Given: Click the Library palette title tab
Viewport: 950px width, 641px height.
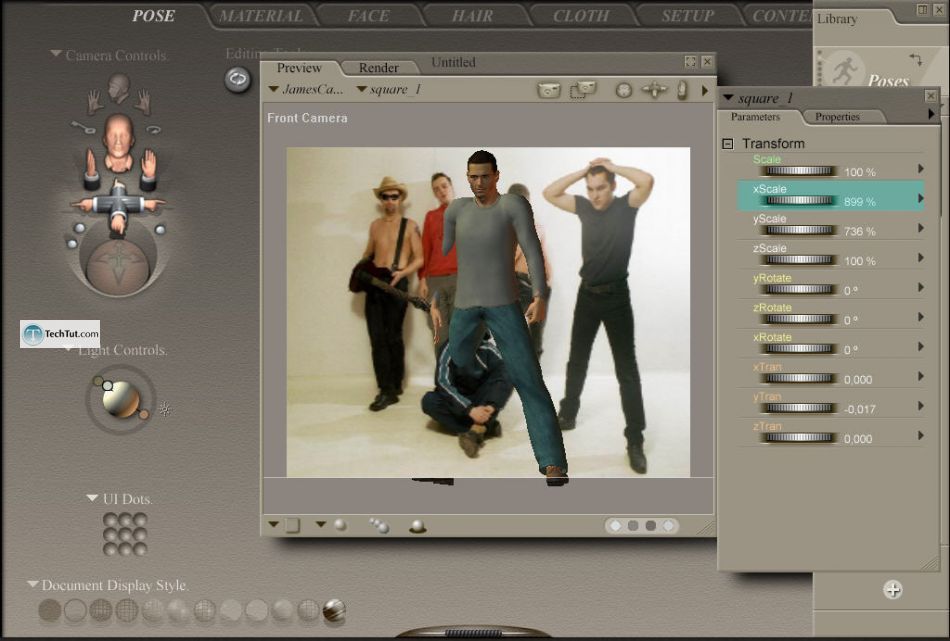Looking at the screenshot, I should (837, 19).
